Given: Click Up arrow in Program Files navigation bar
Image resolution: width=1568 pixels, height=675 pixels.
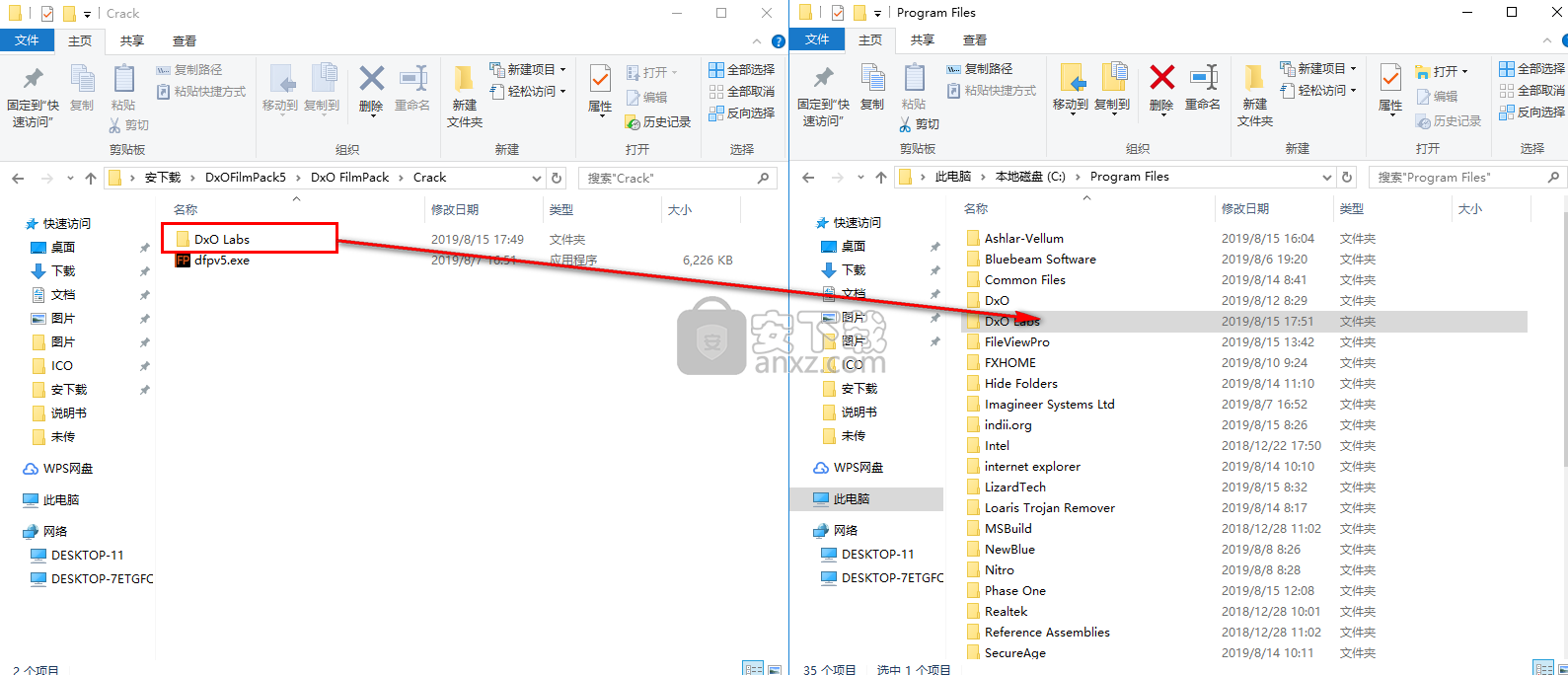Looking at the screenshot, I should click(x=881, y=178).
